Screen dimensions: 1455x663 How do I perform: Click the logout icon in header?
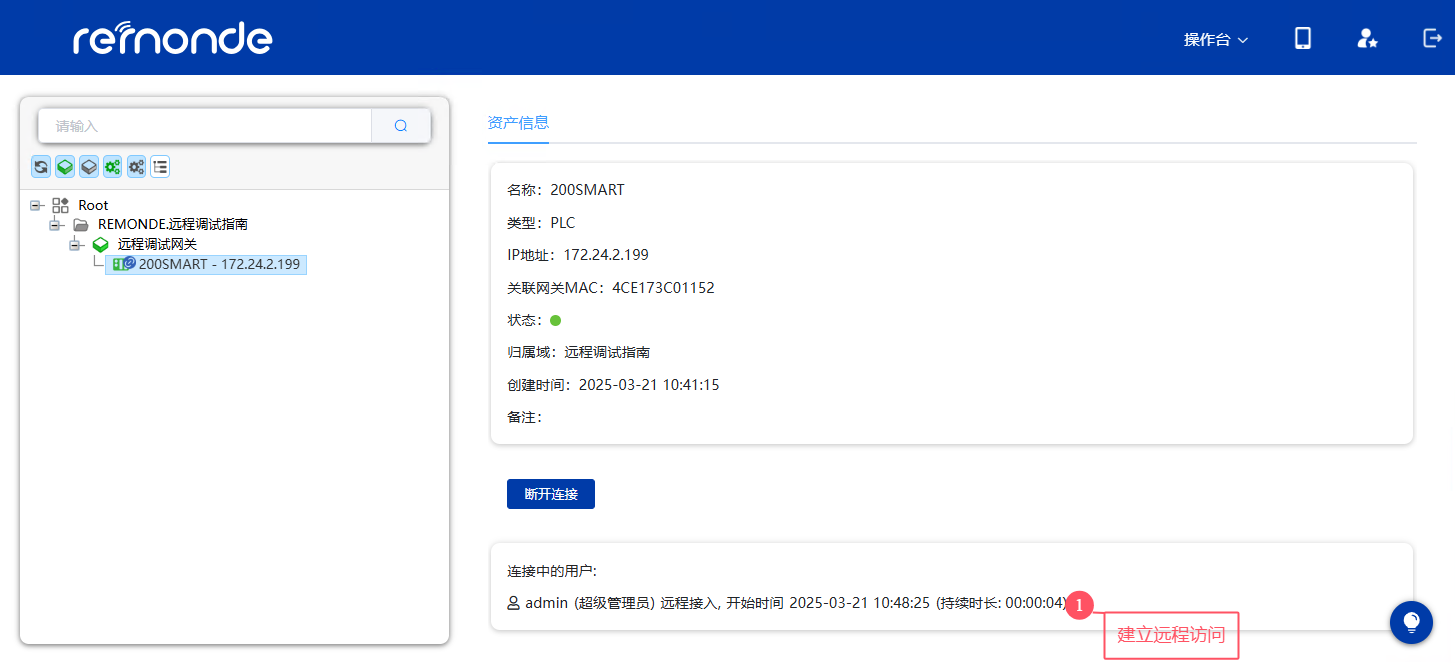1432,38
